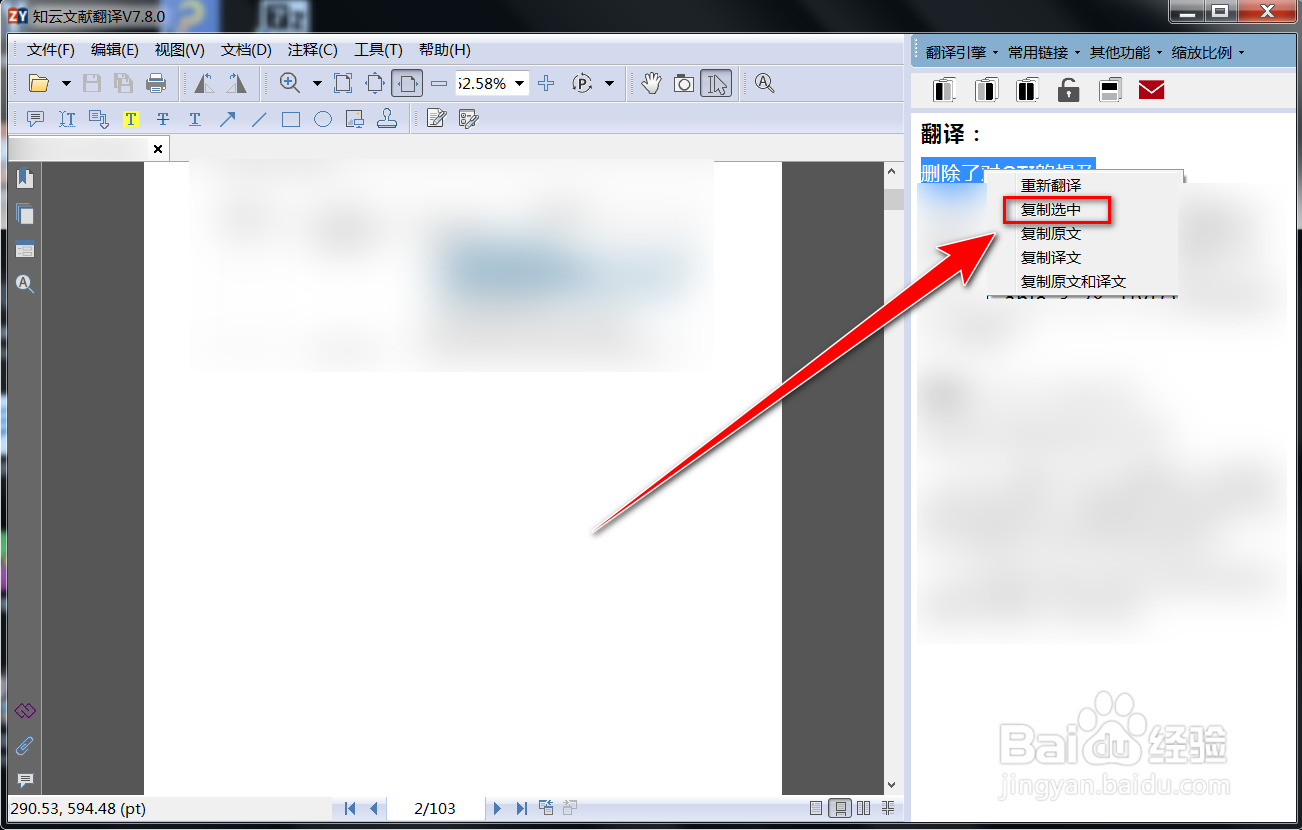The height and width of the screenshot is (830, 1302).
Task: Expand the rotate view options arrow
Action: click(x=609, y=84)
